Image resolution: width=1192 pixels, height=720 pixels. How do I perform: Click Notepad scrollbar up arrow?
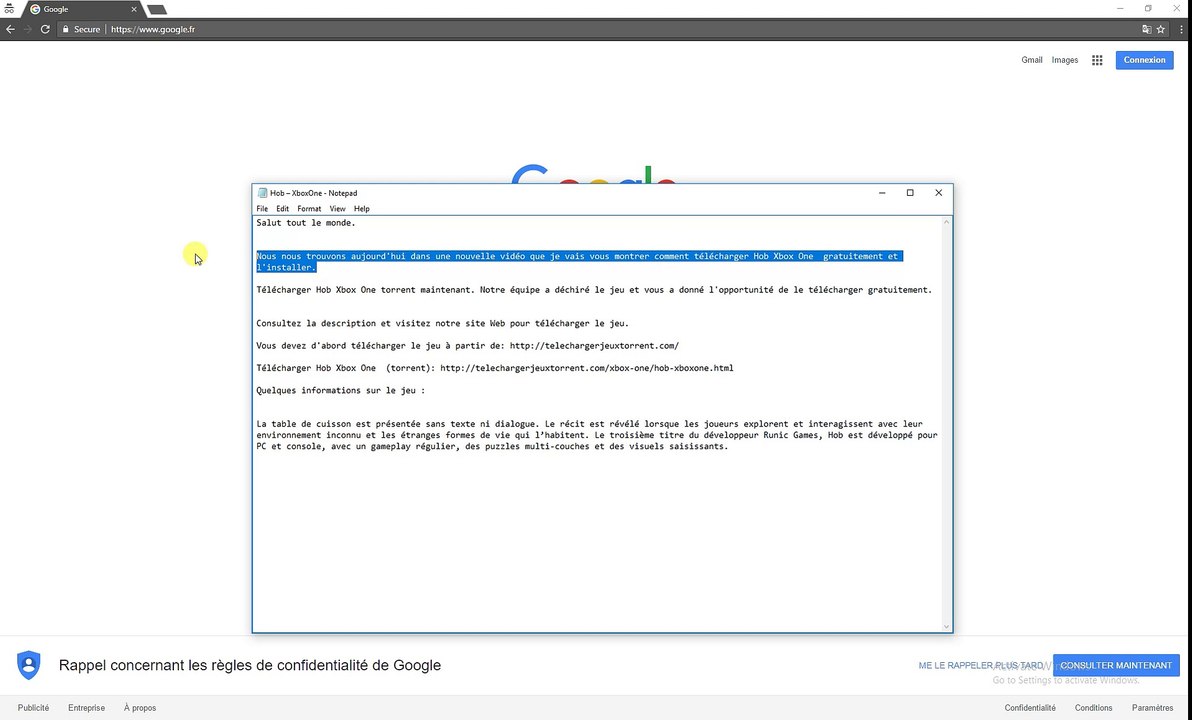(x=946, y=222)
